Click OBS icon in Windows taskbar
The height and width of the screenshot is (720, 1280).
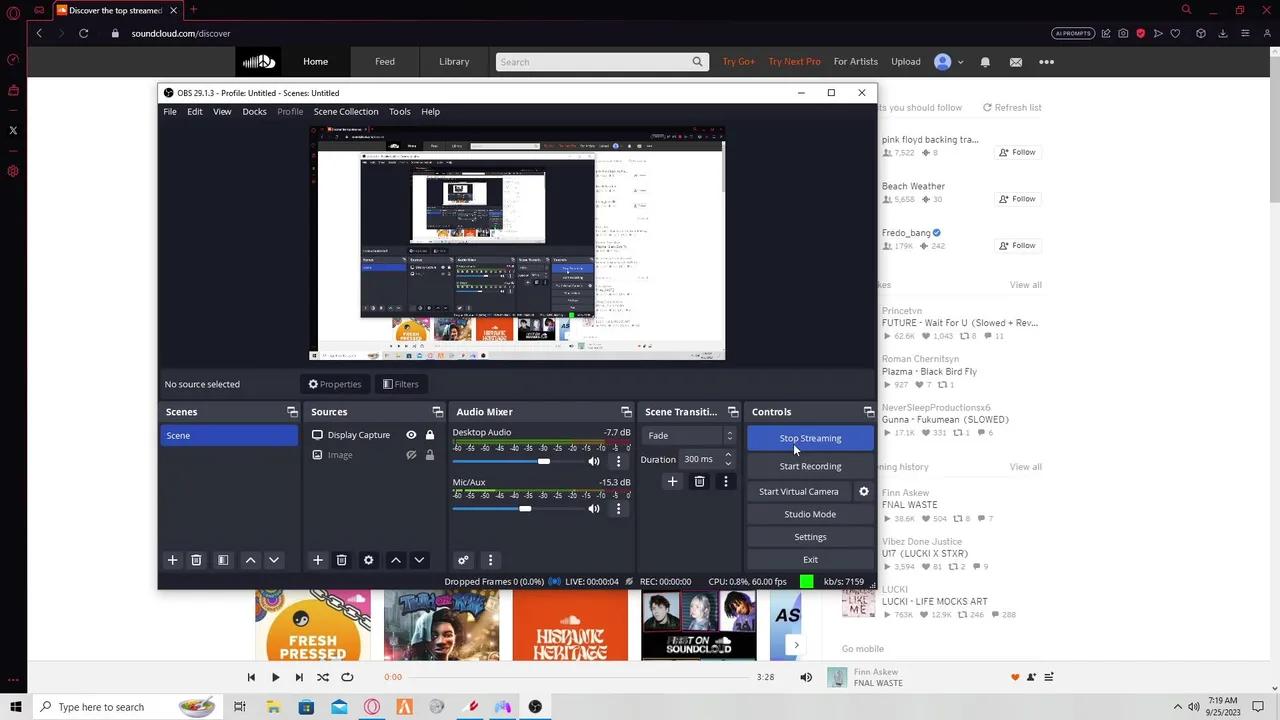(535, 707)
